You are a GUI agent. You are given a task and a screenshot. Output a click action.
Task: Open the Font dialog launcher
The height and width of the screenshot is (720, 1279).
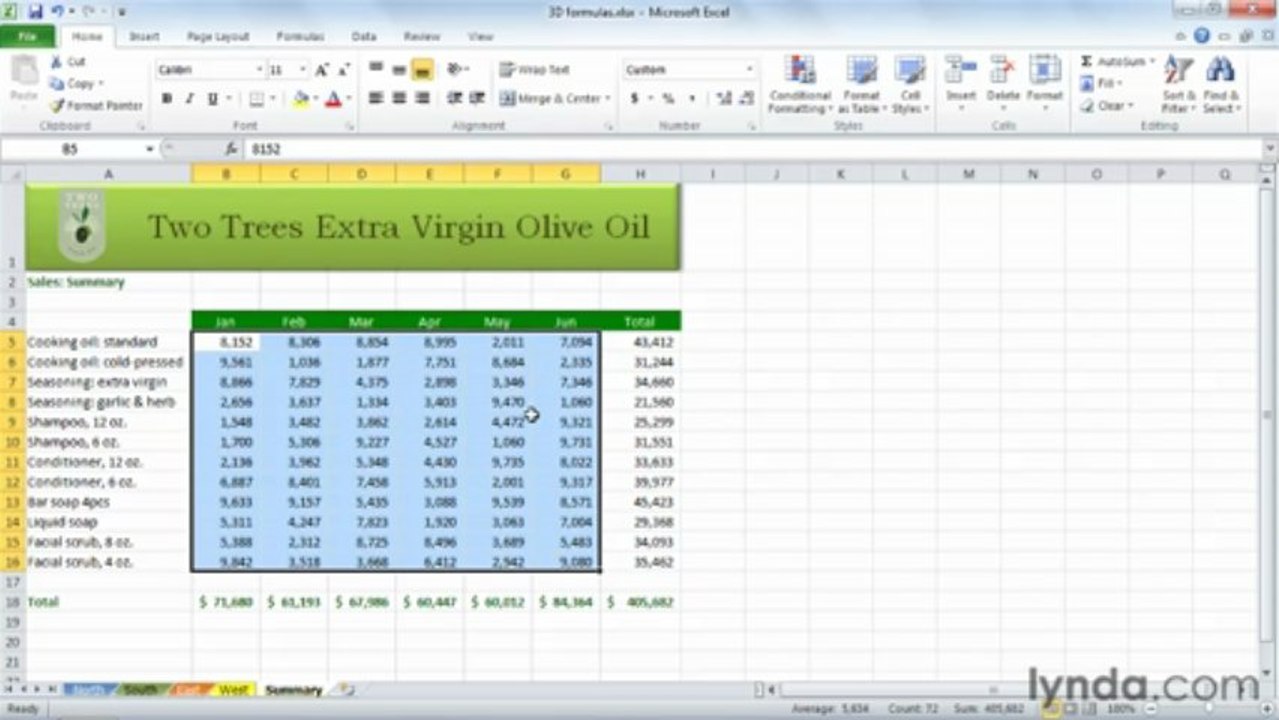pos(350,127)
